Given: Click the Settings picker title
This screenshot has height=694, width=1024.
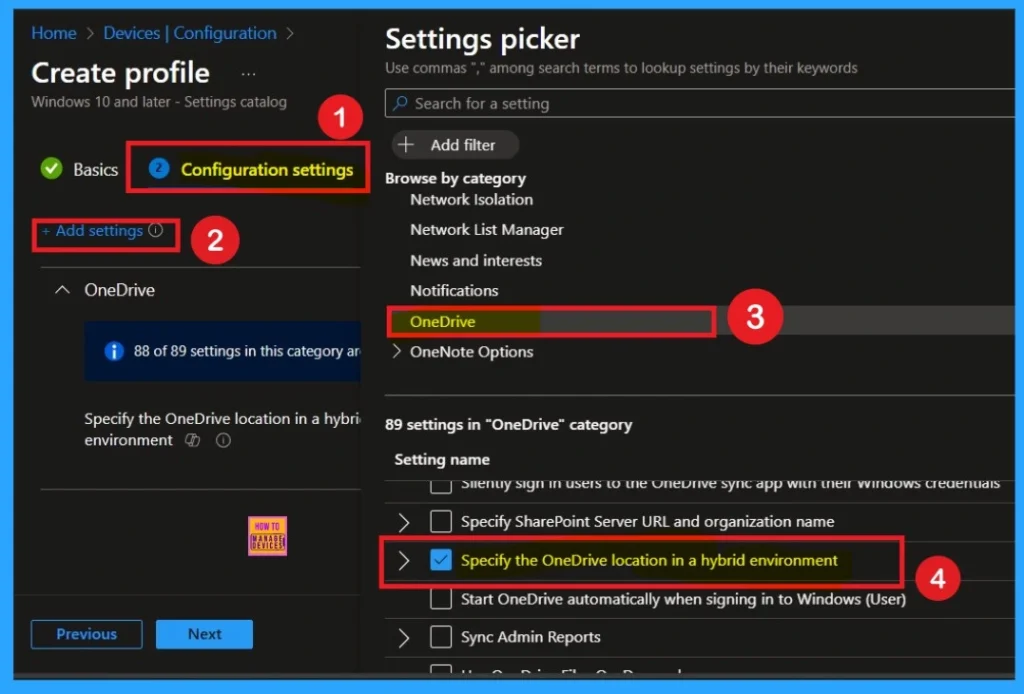Looking at the screenshot, I should 482,40.
